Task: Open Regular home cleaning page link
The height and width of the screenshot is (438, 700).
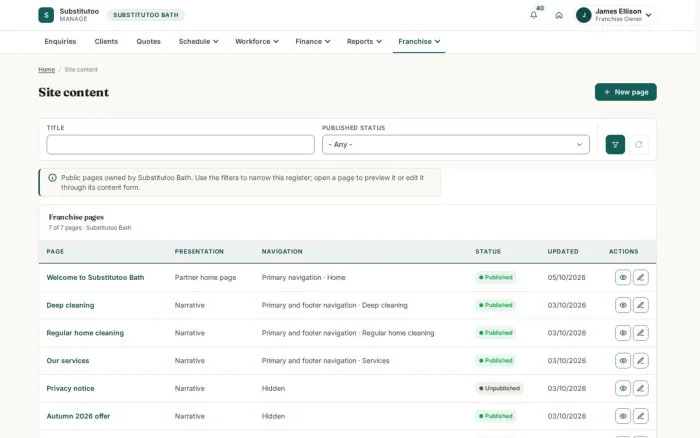Action: click(85, 333)
